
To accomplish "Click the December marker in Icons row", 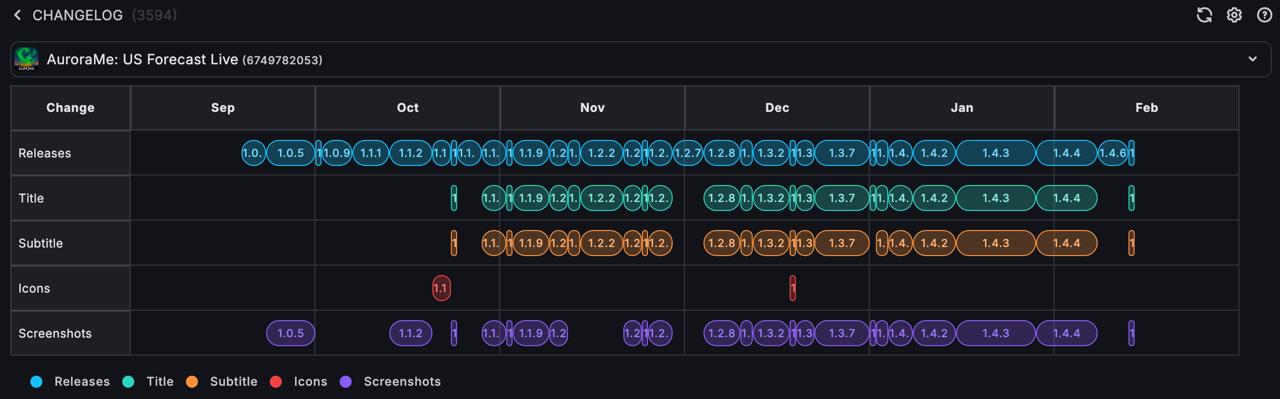I will [793, 288].
